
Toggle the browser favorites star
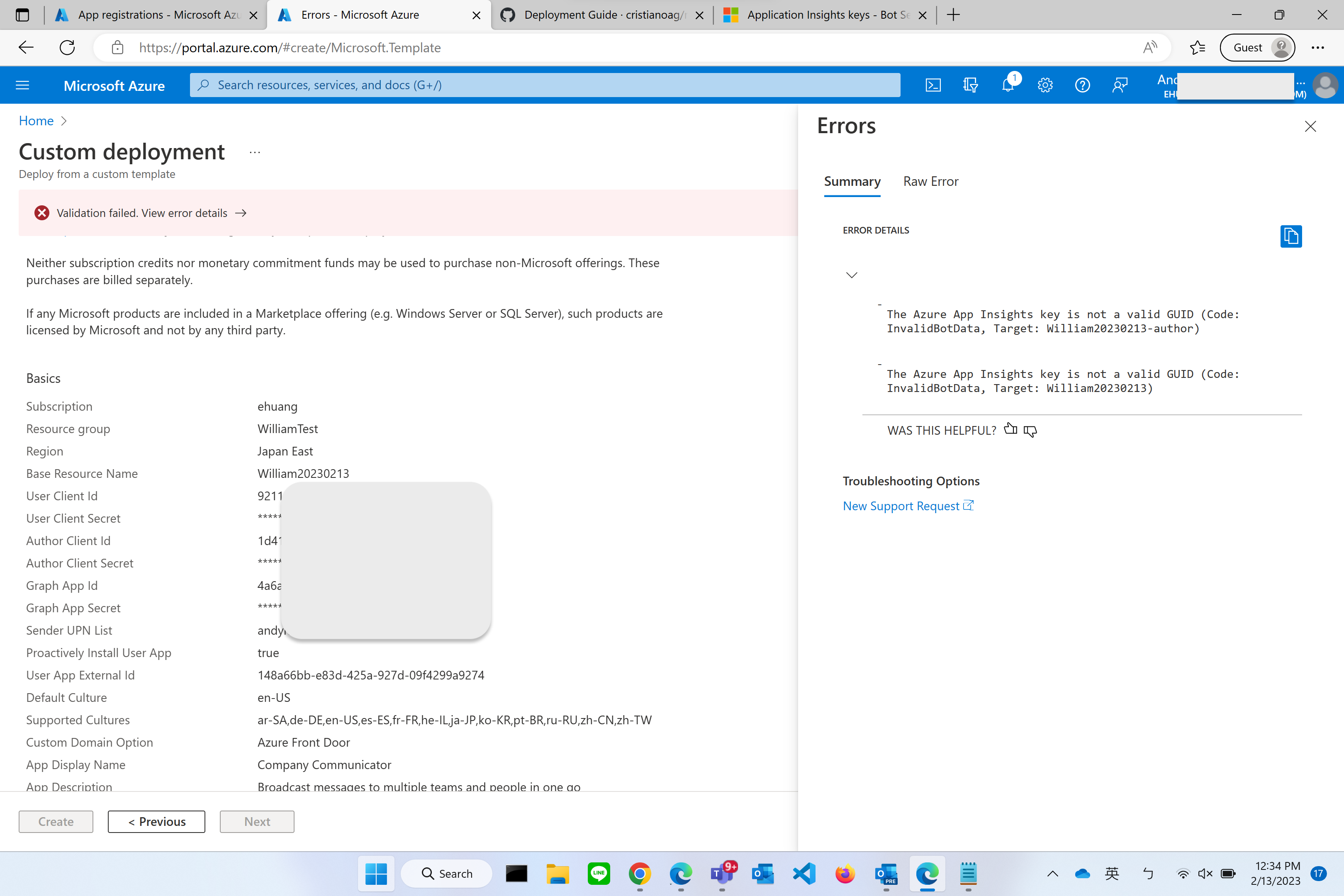pyautogui.click(x=1198, y=47)
